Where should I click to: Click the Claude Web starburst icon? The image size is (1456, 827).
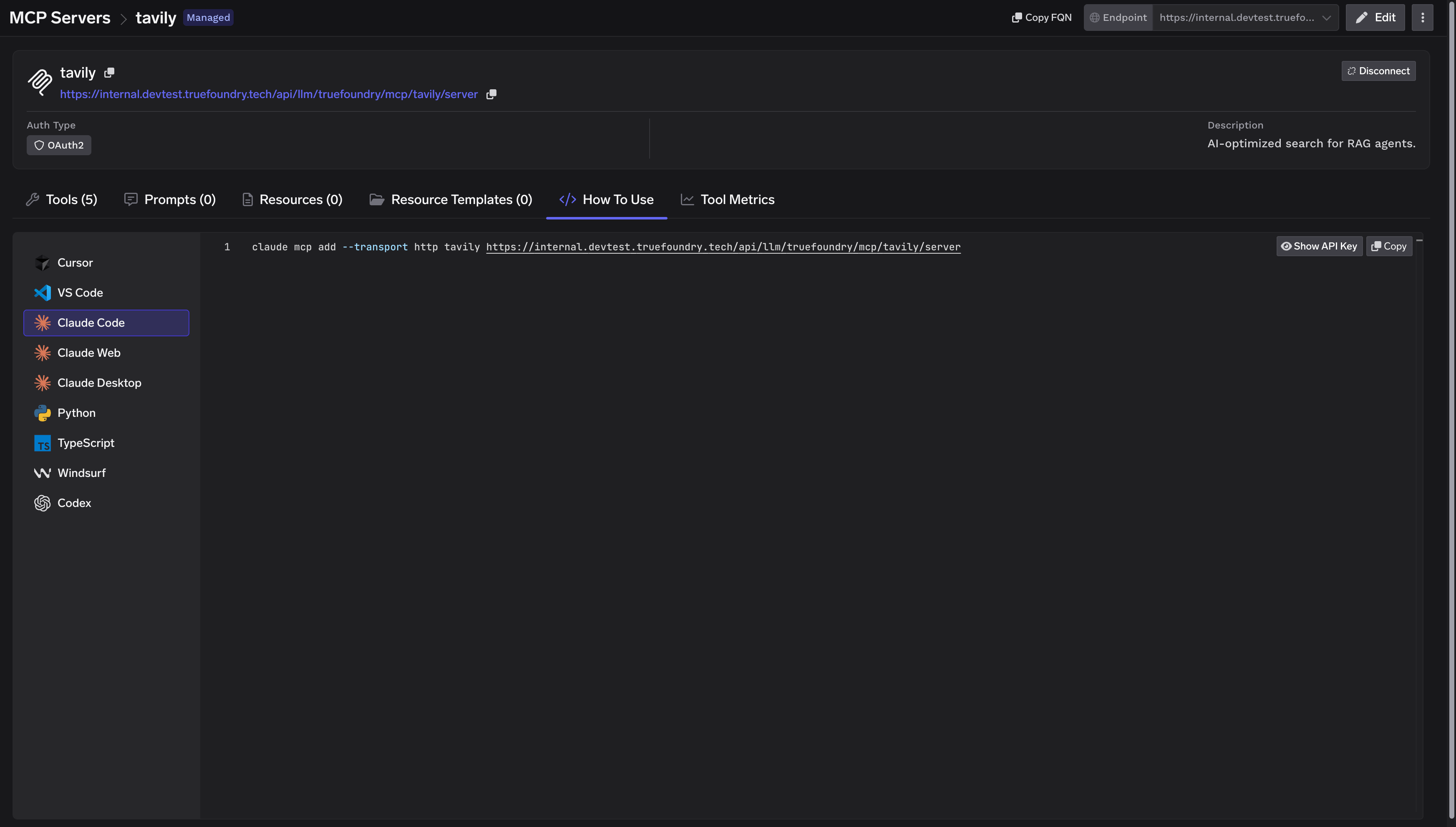[42, 353]
